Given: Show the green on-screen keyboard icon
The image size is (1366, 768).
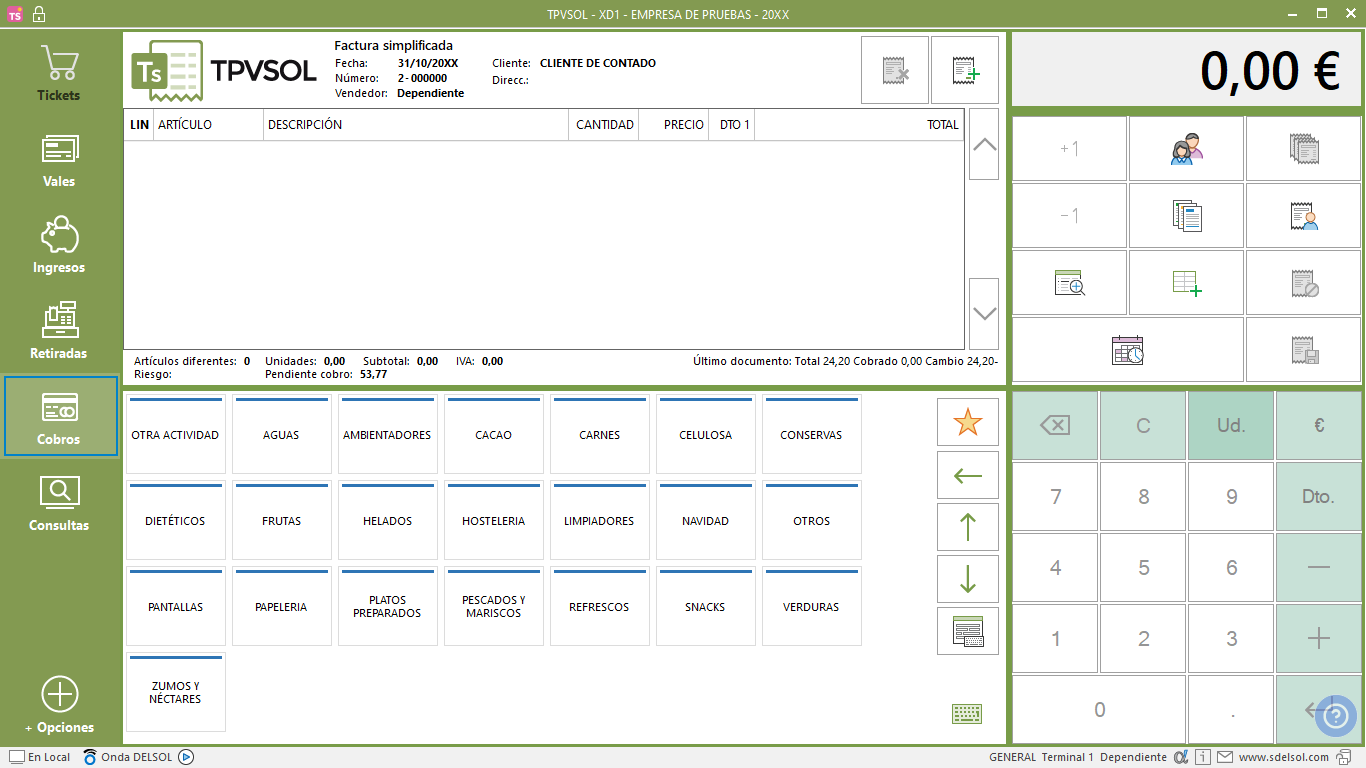Looking at the screenshot, I should pyautogui.click(x=967, y=713).
